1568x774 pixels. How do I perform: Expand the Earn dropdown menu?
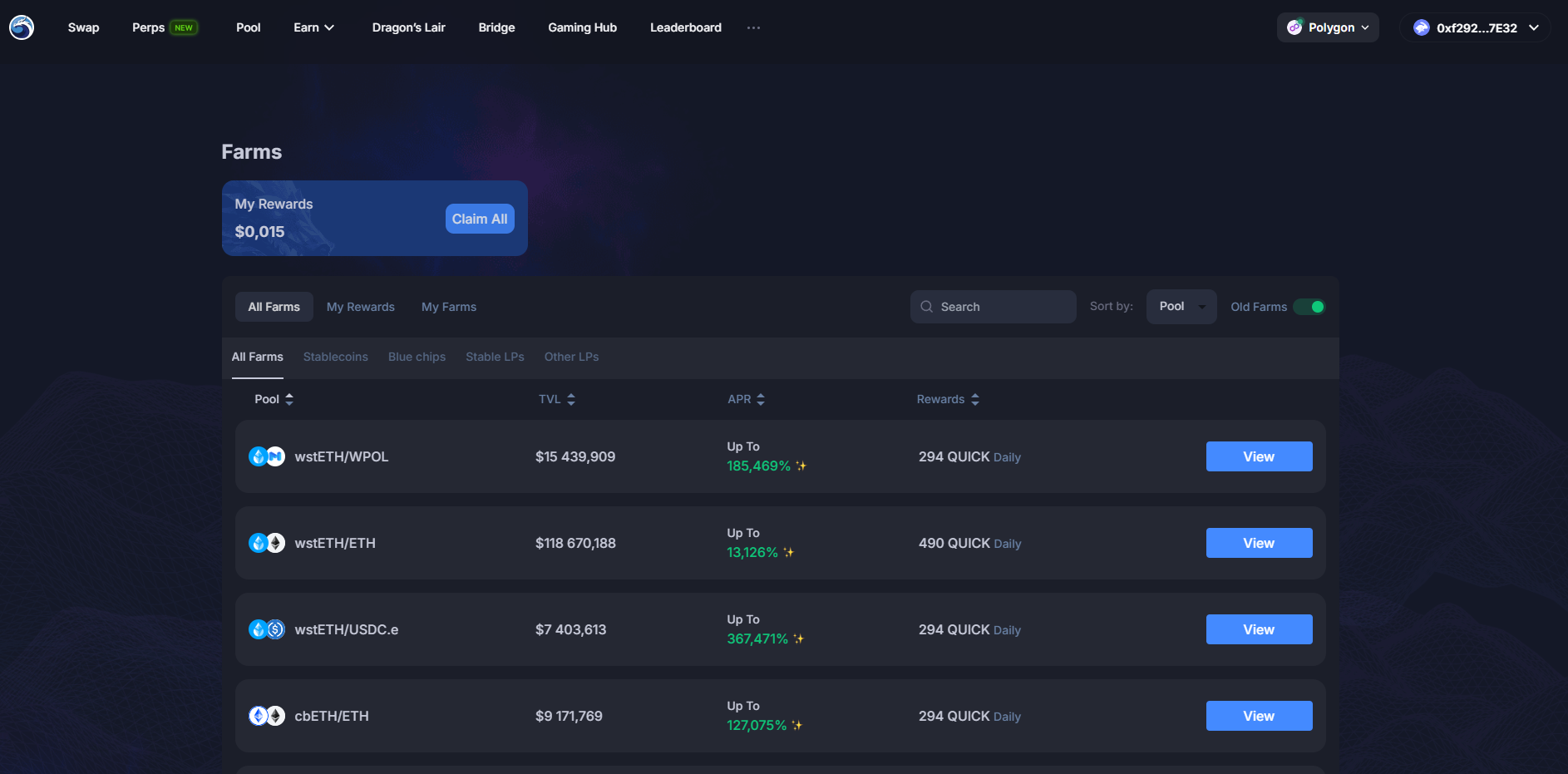coord(314,27)
